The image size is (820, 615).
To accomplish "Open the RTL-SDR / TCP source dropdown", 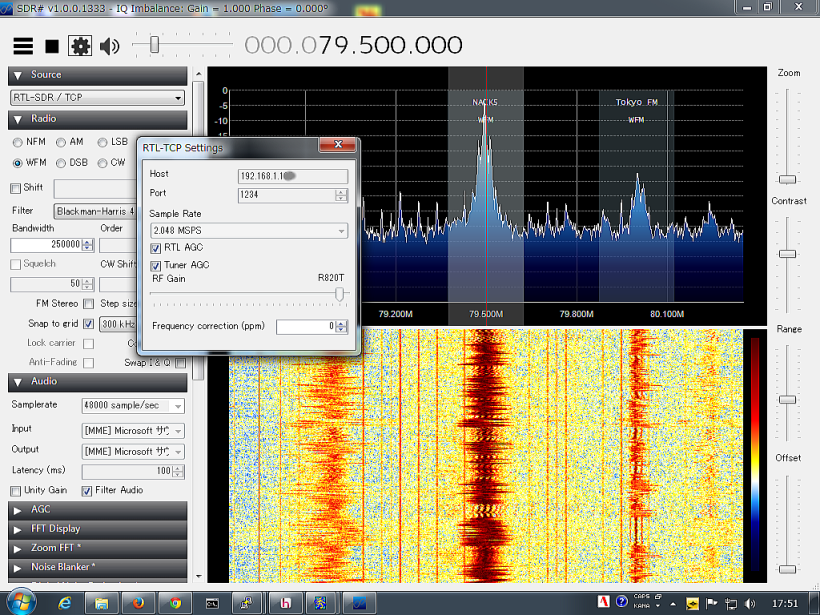I will point(98,97).
